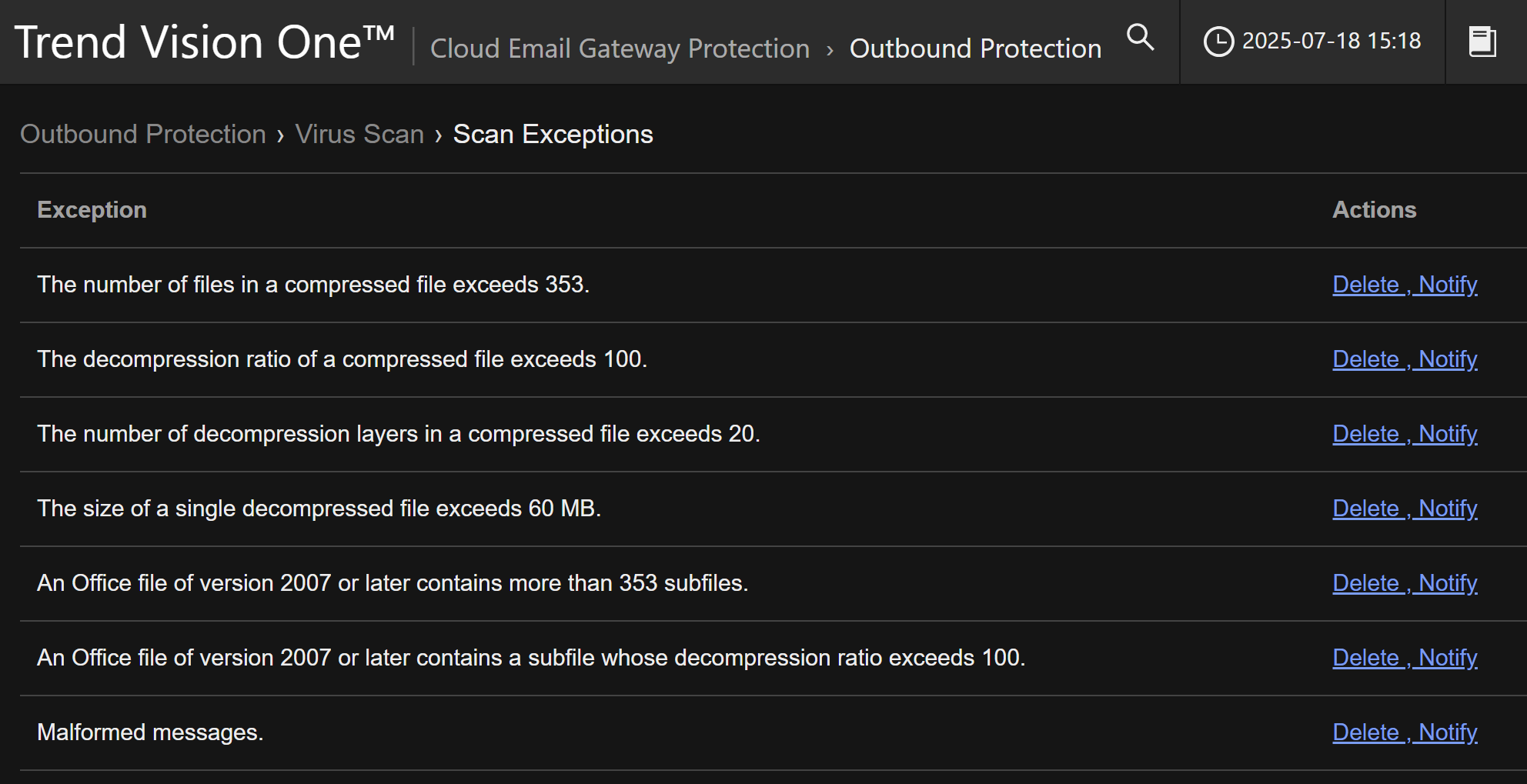Open the Virus Scan breadcrumb link
The image size is (1527, 784).
pyautogui.click(x=359, y=134)
